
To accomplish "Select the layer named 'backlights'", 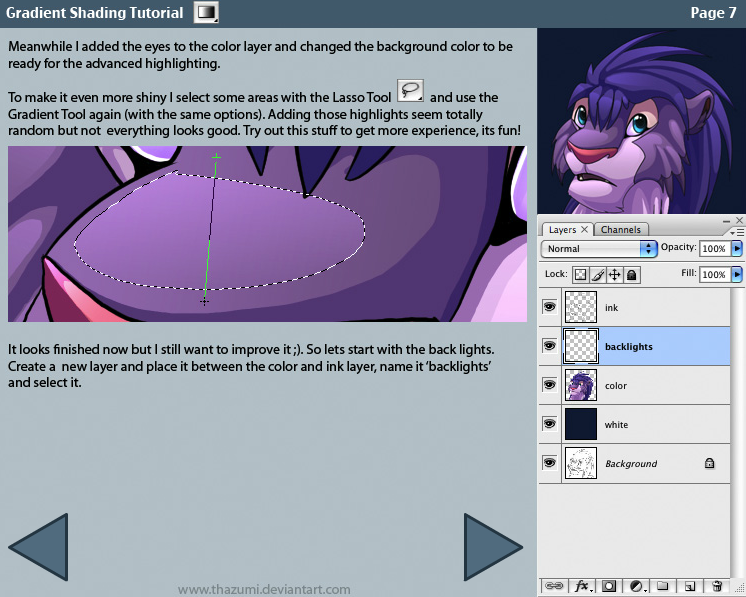I will 635,346.
